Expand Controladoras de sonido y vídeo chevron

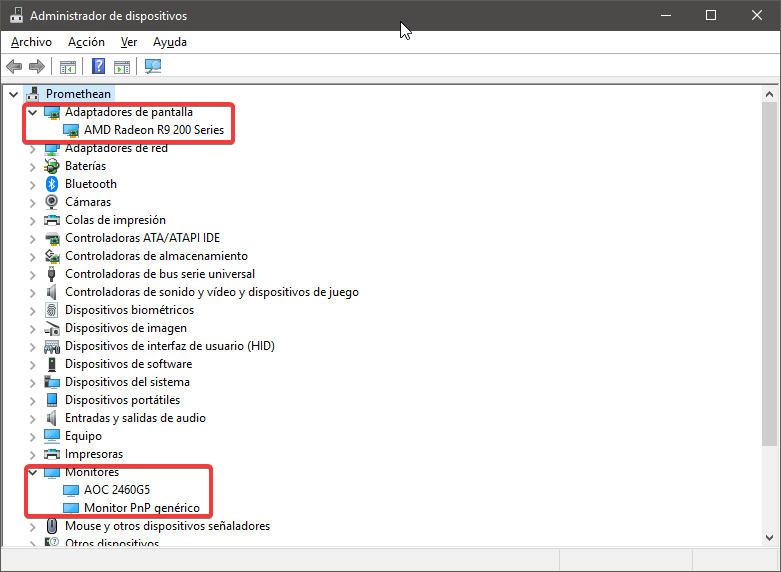(x=33, y=292)
